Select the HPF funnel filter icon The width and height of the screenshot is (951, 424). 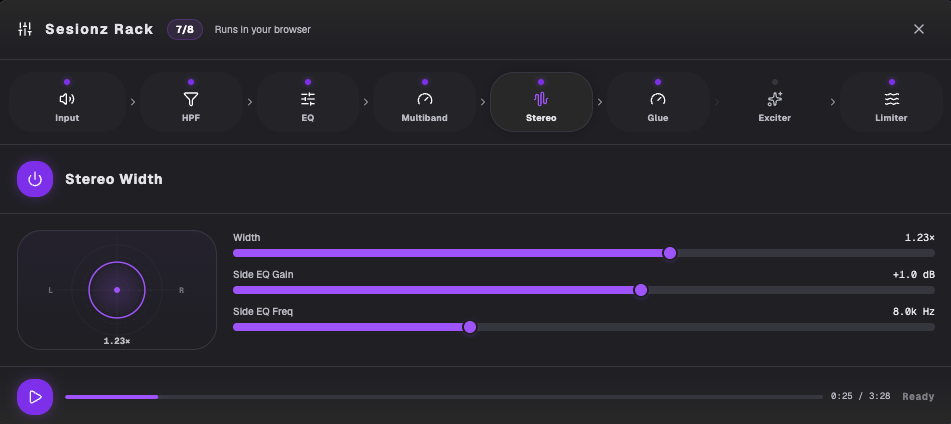pos(190,99)
